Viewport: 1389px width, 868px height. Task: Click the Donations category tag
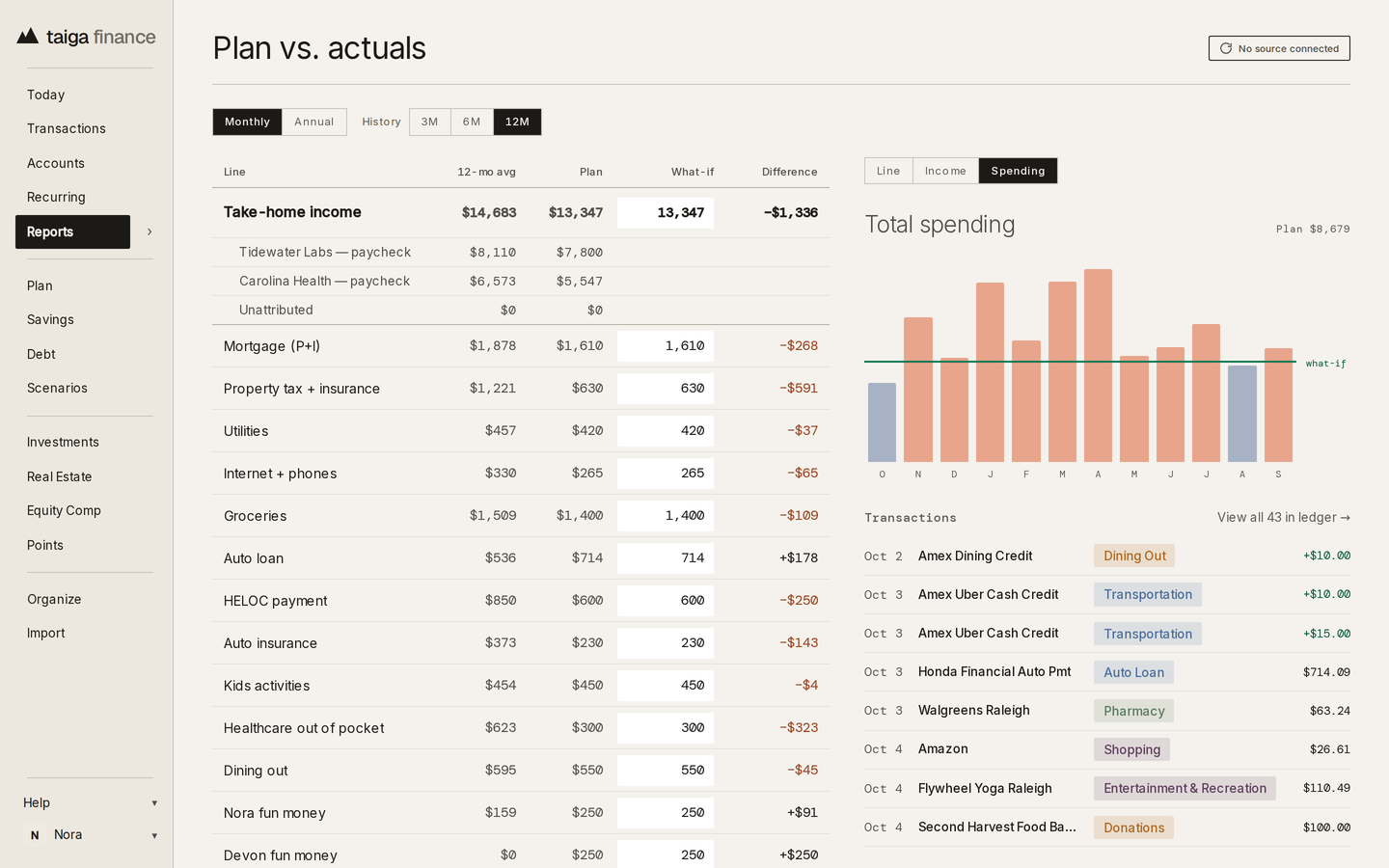click(x=1133, y=827)
